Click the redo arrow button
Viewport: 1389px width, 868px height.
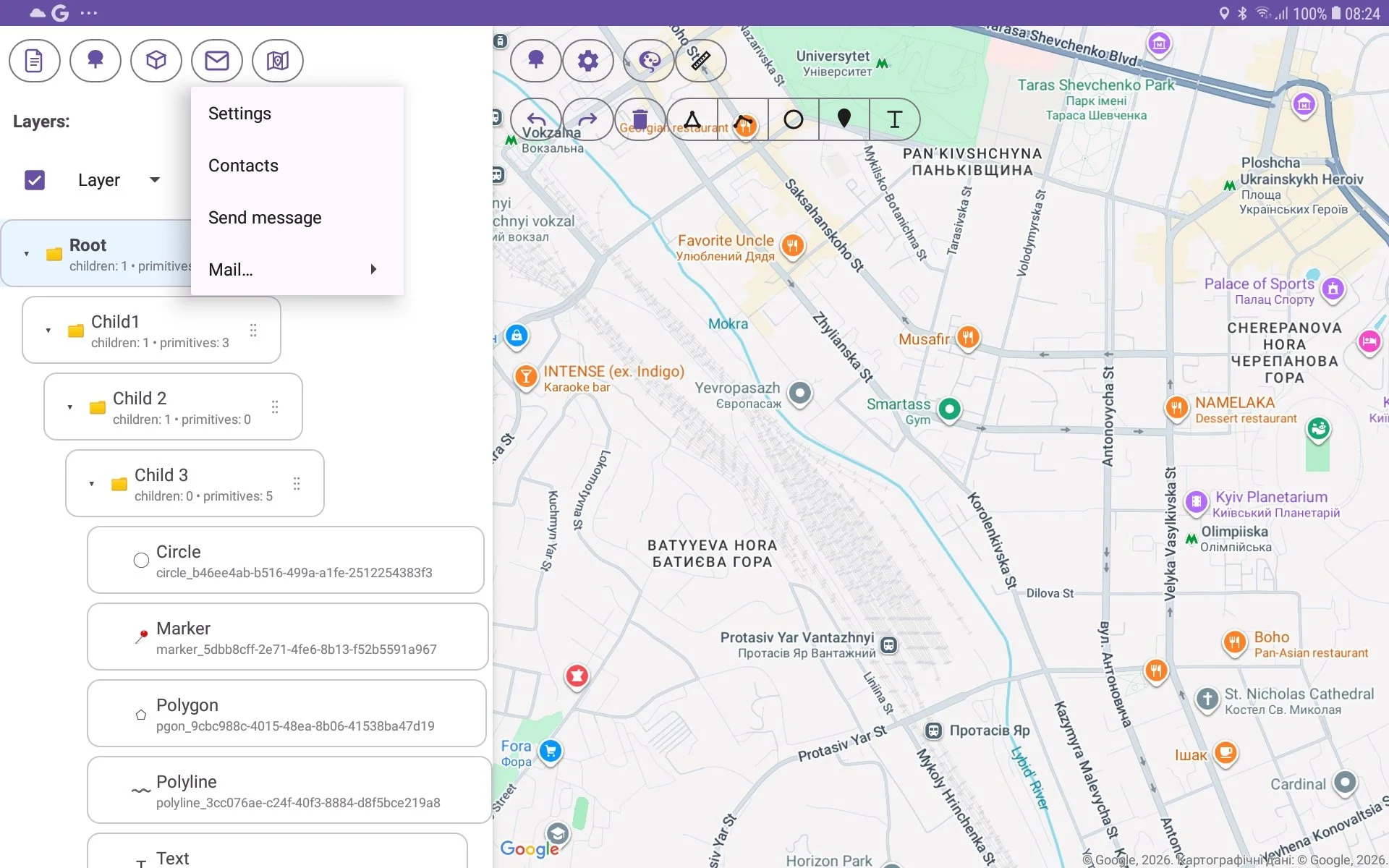tap(587, 119)
